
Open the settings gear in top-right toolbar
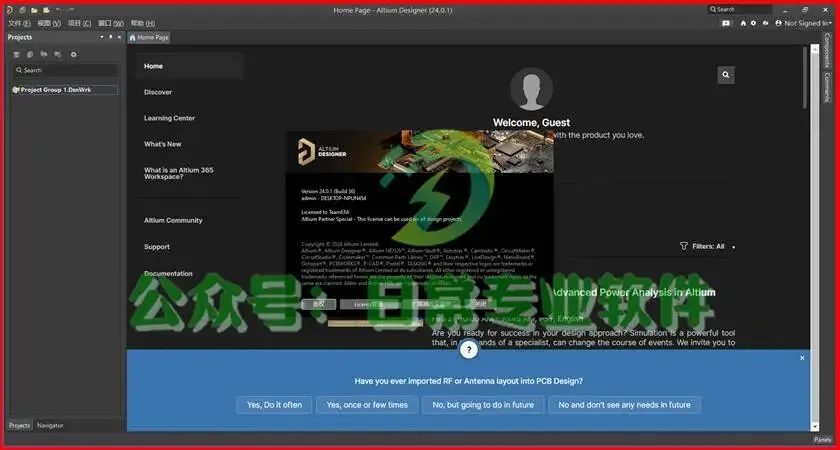pos(753,24)
